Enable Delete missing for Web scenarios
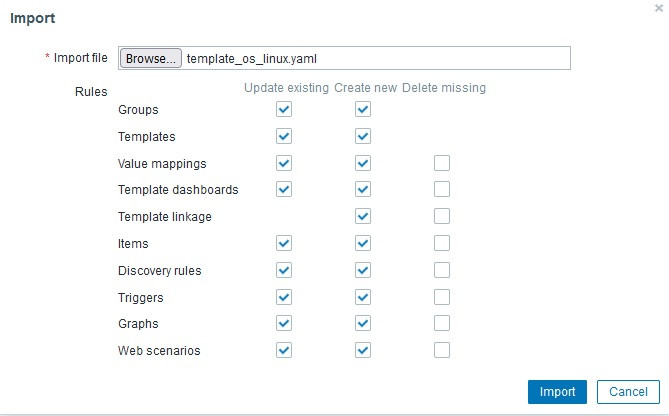Screen dimensions: 669x416 pyautogui.click(x=442, y=350)
